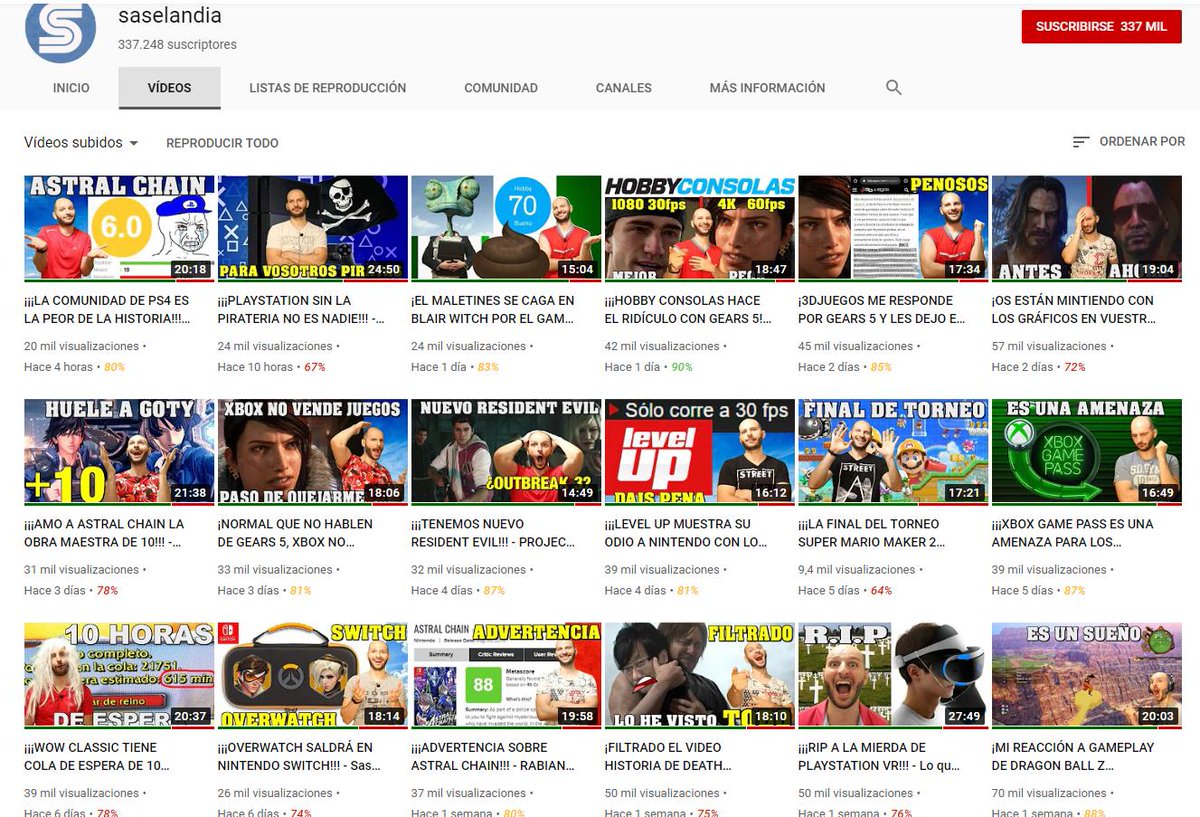This screenshot has height=817, width=1200.
Task: Open the PENOSOS video thumbnail
Action: [x=893, y=229]
